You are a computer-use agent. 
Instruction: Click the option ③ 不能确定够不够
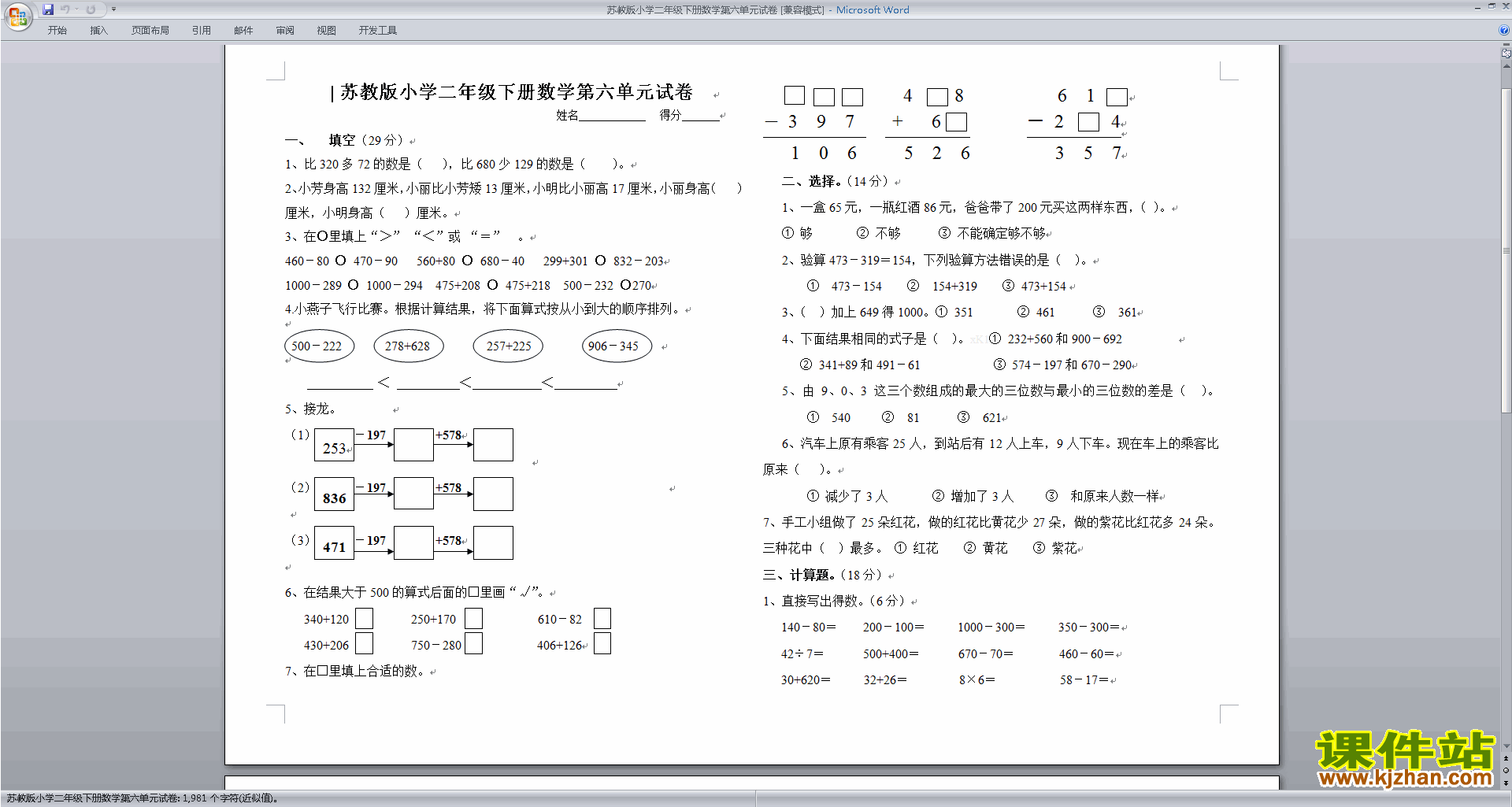tap(992, 233)
